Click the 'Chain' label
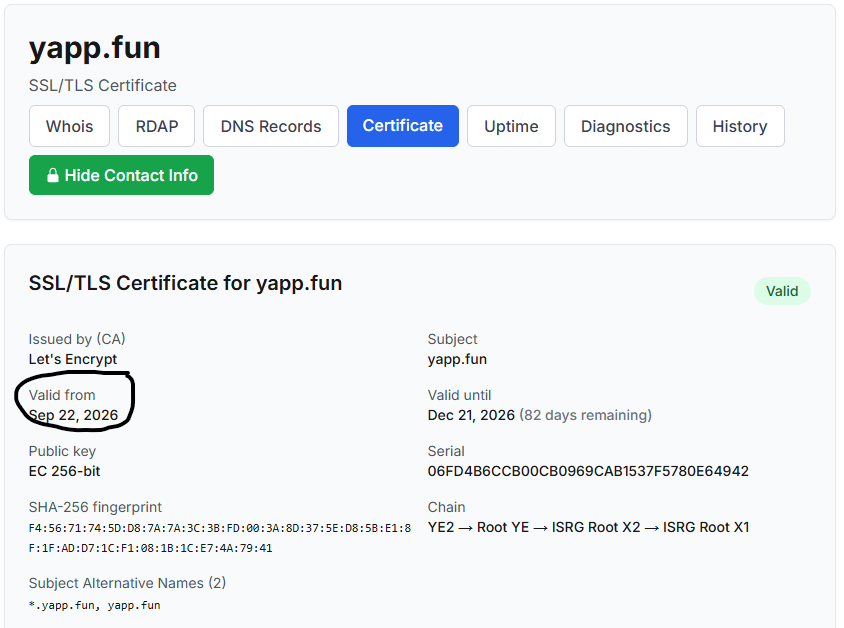 pos(446,507)
